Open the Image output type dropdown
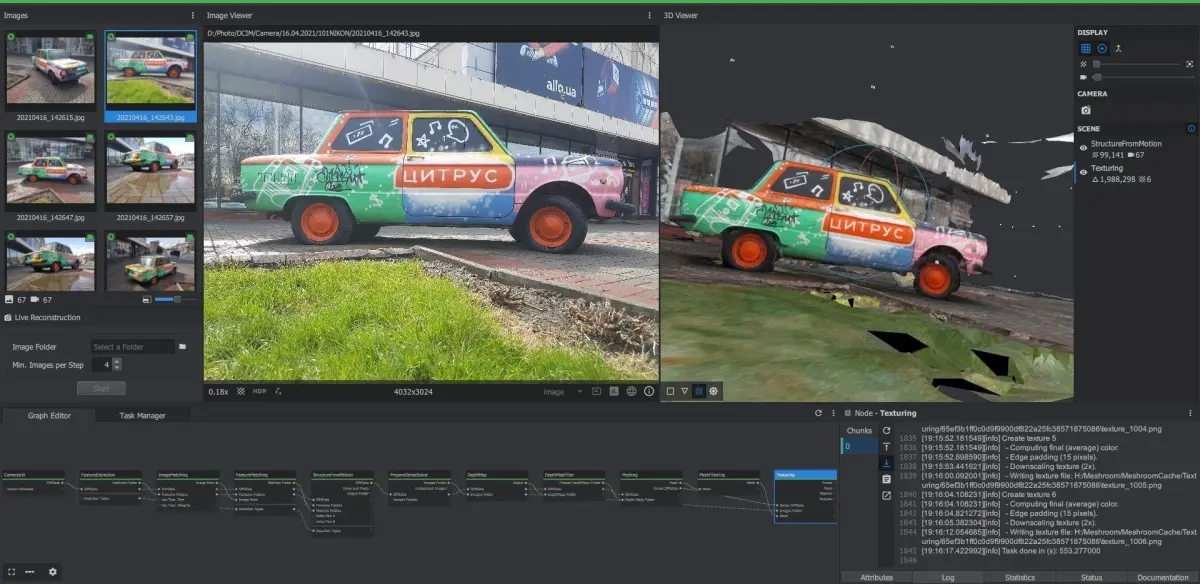Viewport: 1200px width, 584px height. click(x=564, y=391)
